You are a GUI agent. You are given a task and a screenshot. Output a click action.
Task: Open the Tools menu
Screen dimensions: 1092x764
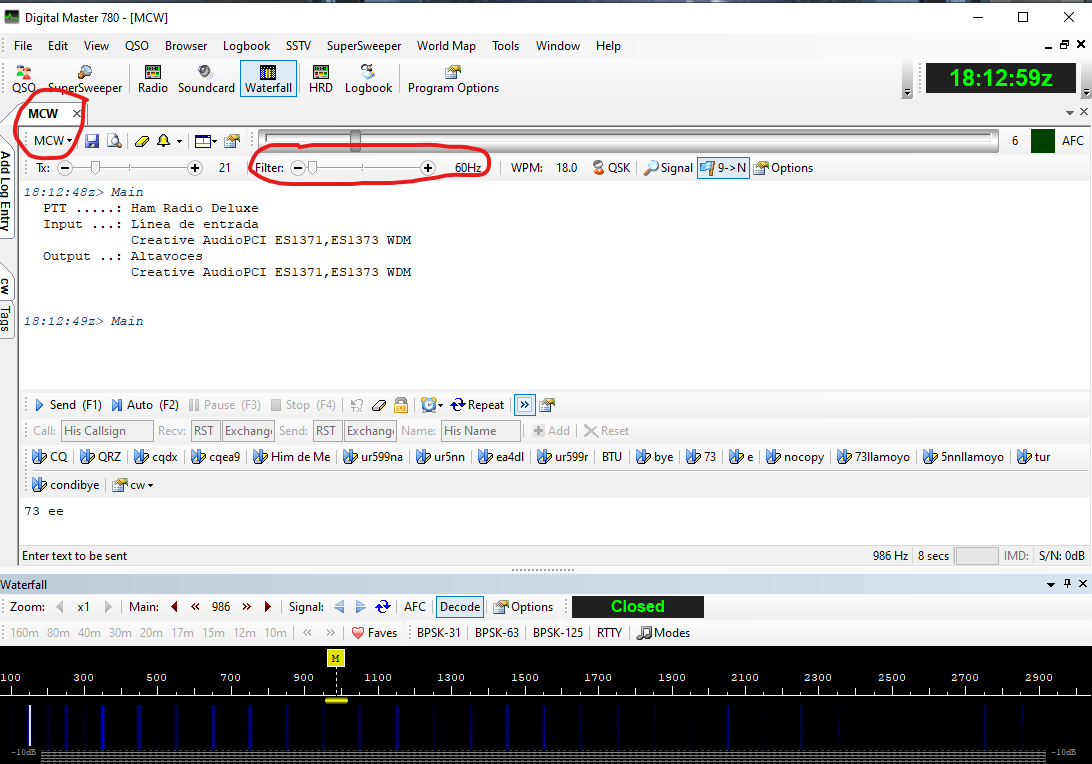506,46
